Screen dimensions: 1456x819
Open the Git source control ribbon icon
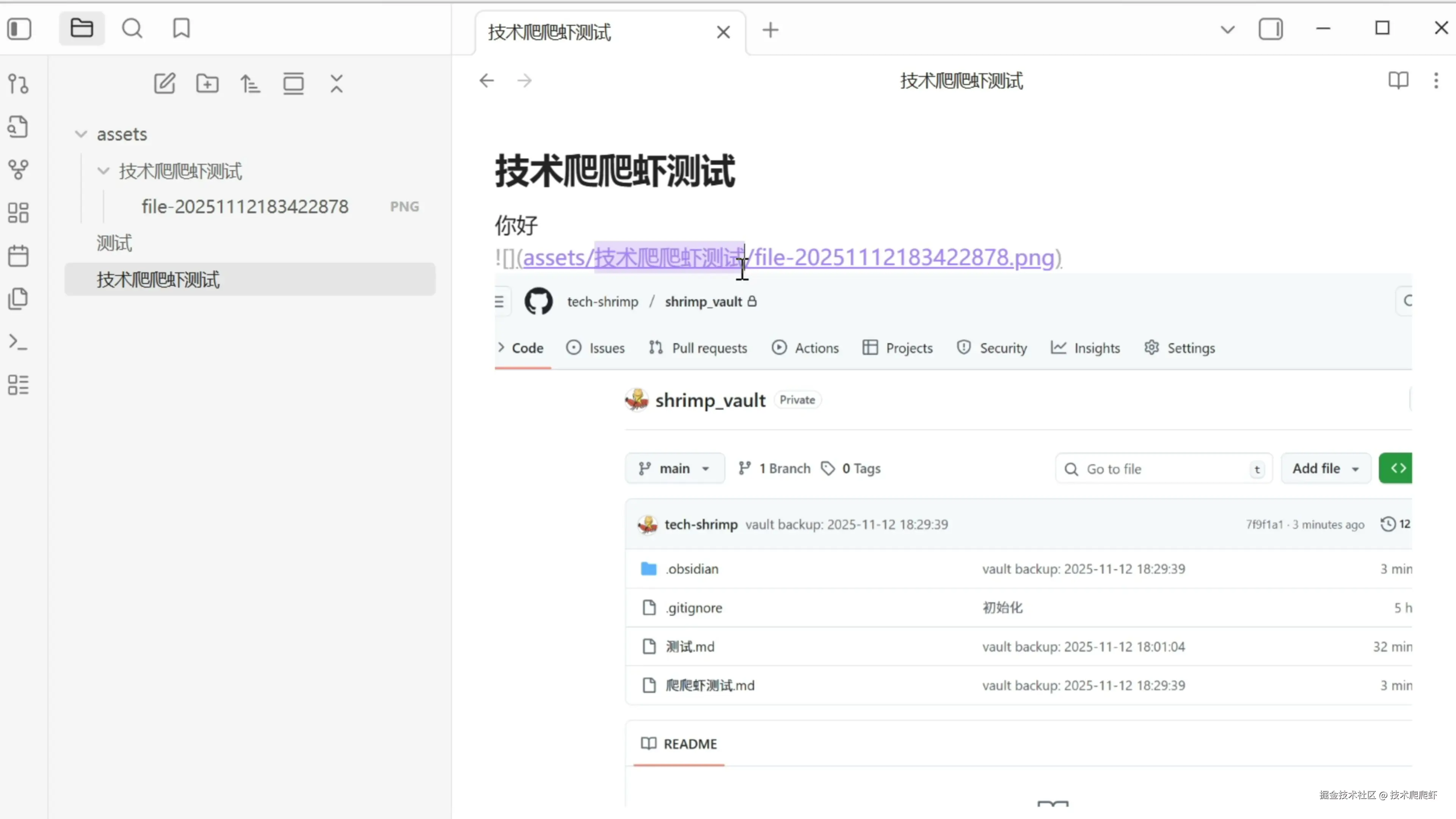[18, 84]
